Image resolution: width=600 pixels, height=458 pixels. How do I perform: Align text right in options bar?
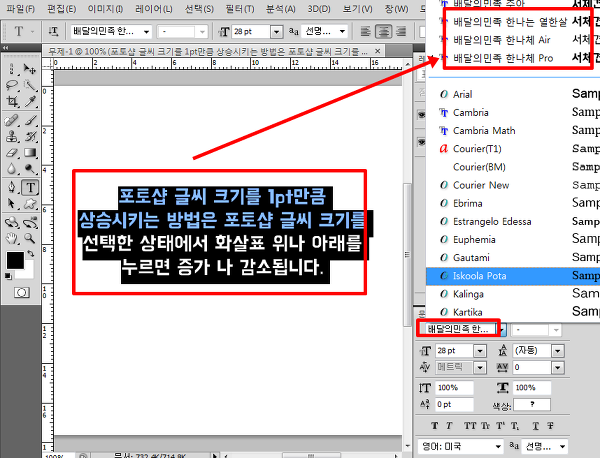pos(401,31)
